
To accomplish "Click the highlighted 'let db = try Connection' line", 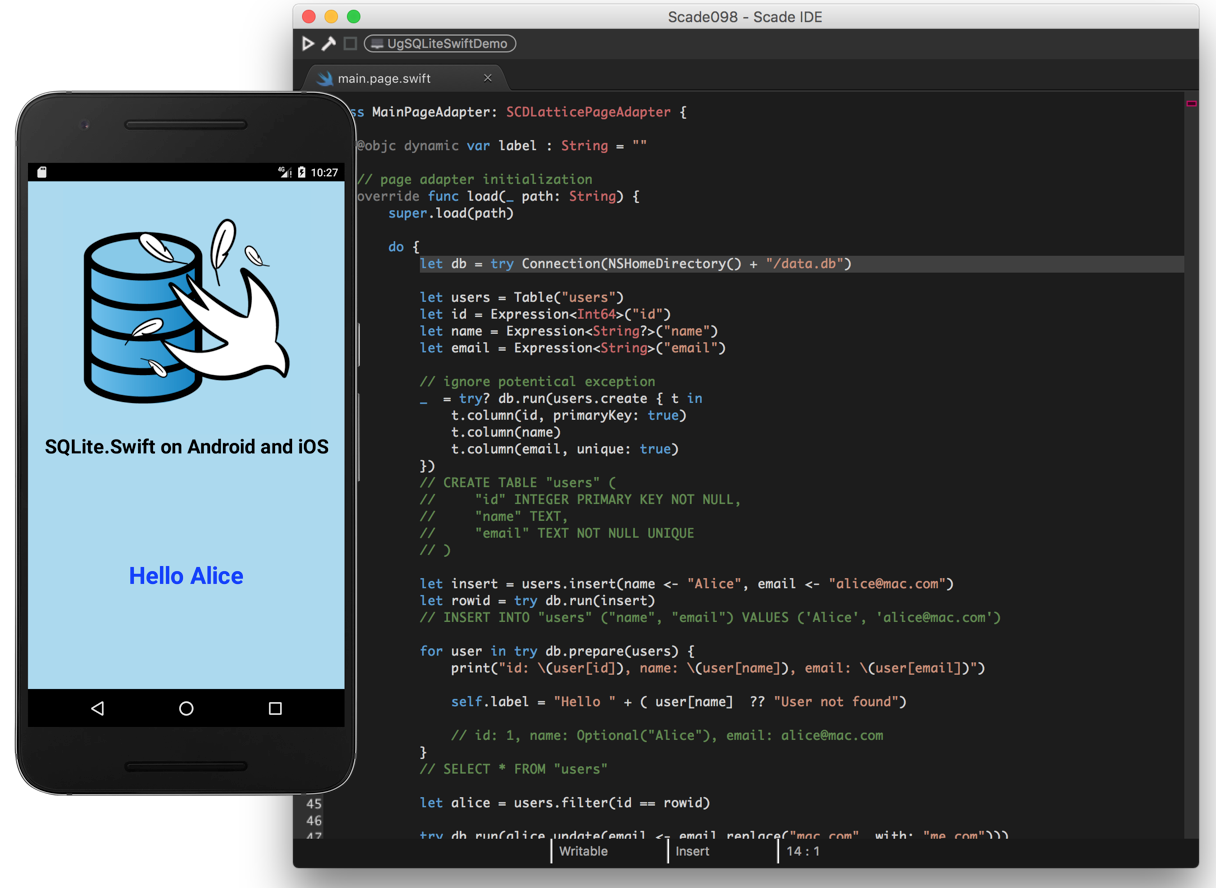I will tap(636, 264).
